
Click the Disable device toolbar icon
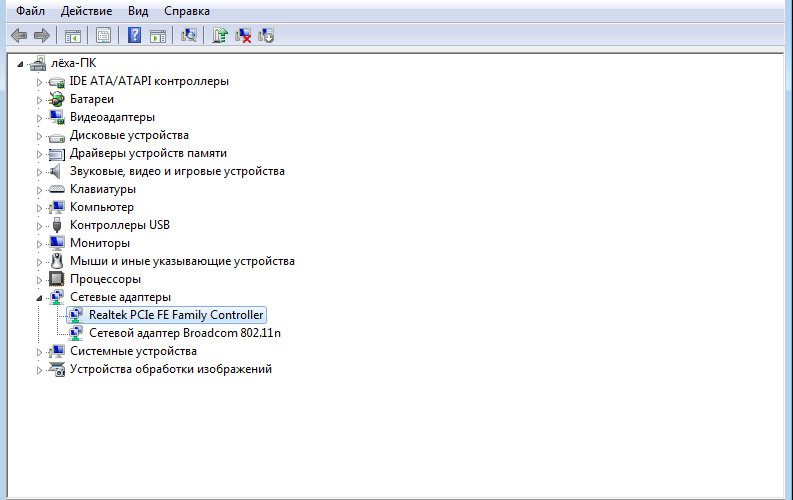266,35
